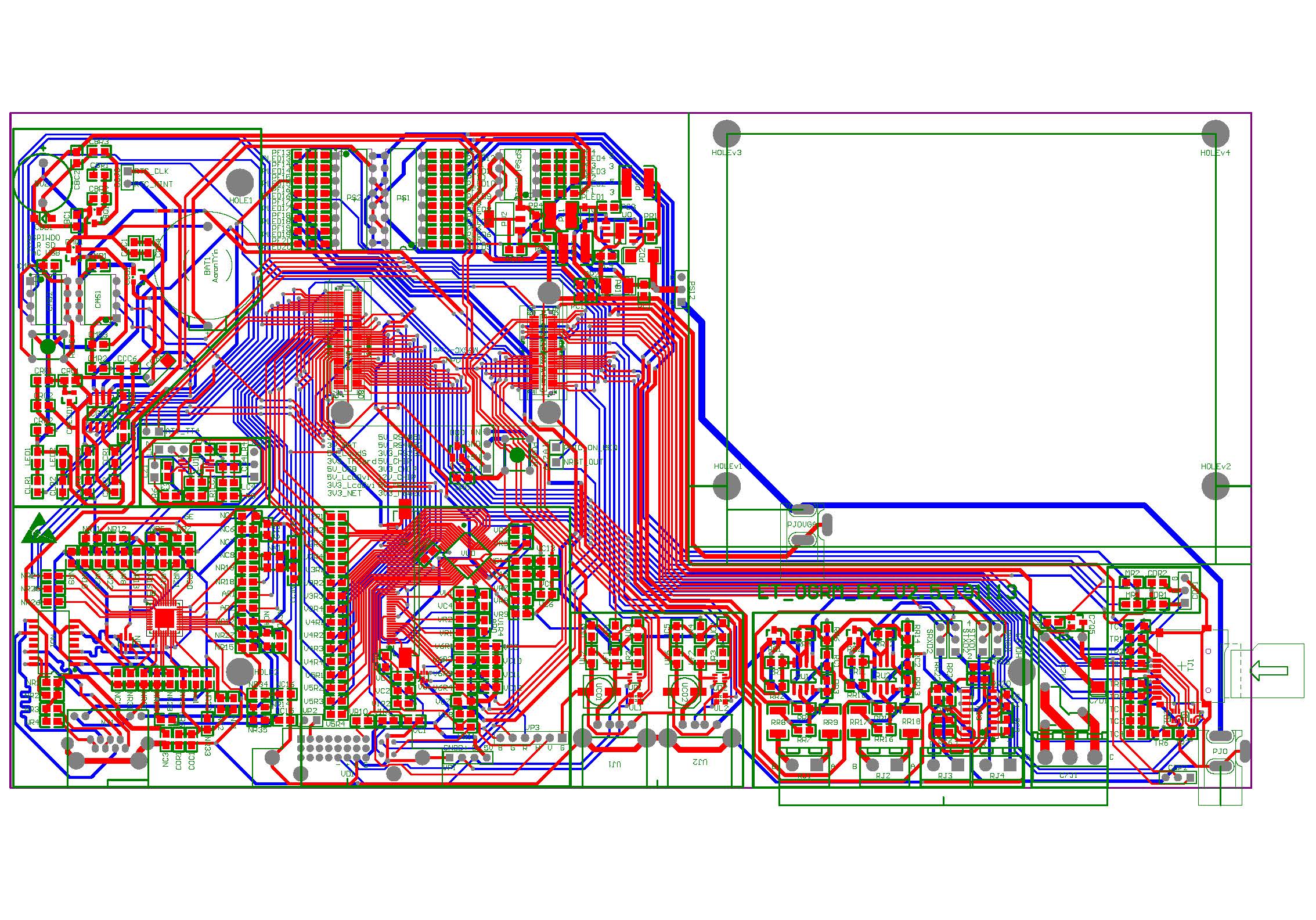Select the PJ0 power jack footprint

pyautogui.click(x=1221, y=752)
